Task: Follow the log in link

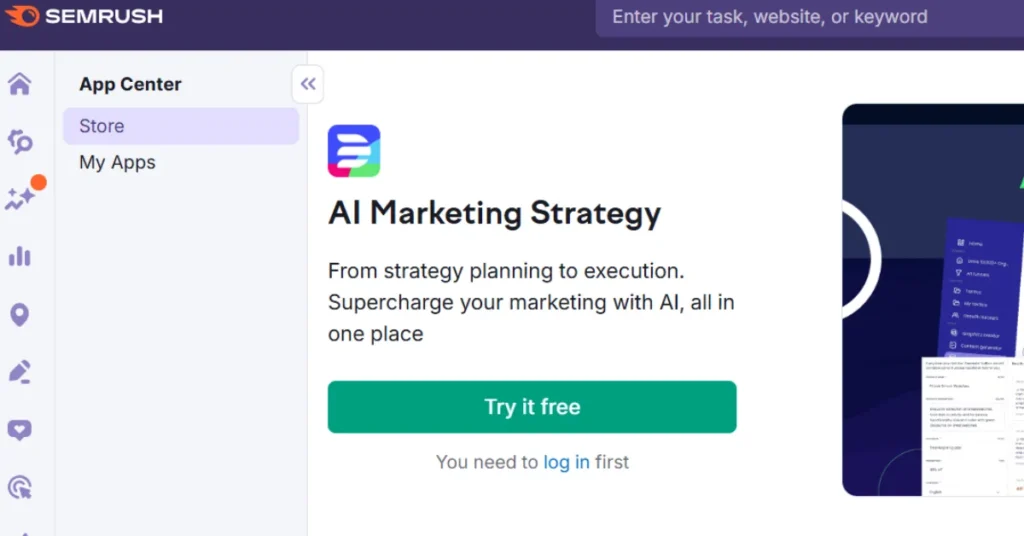Action: tap(566, 462)
